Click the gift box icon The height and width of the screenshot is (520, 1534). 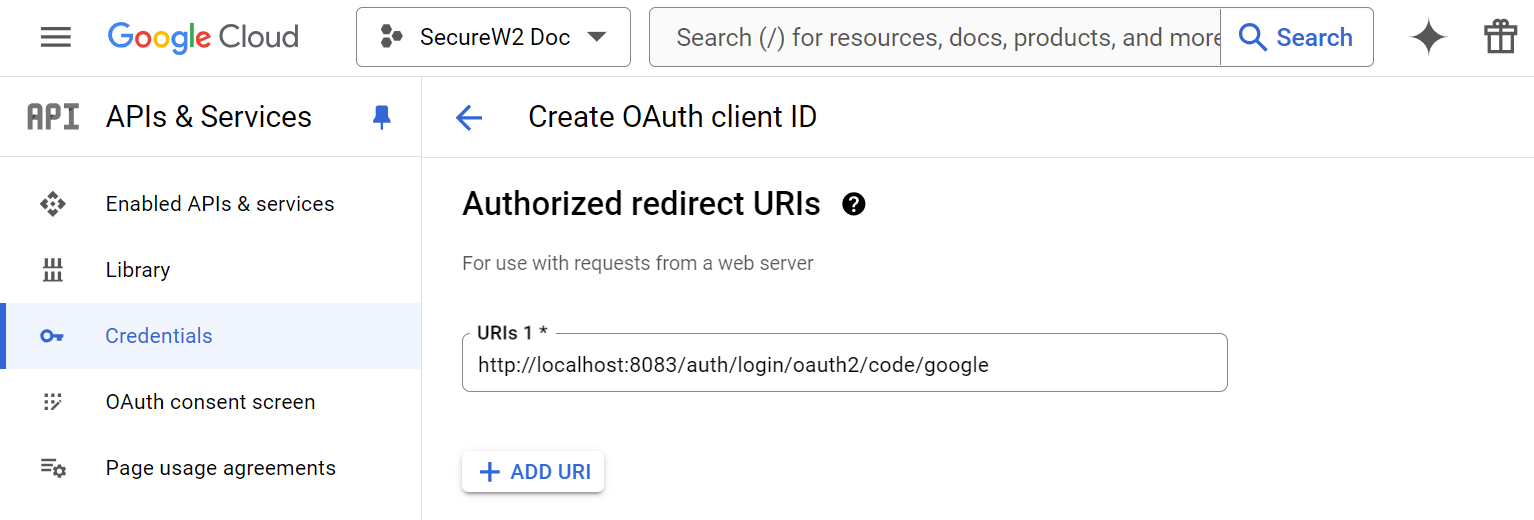pos(1500,37)
